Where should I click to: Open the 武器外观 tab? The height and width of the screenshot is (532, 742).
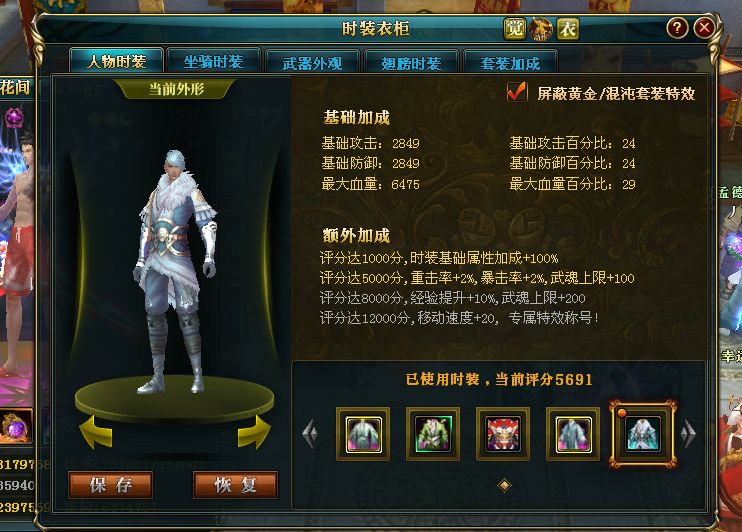312,62
